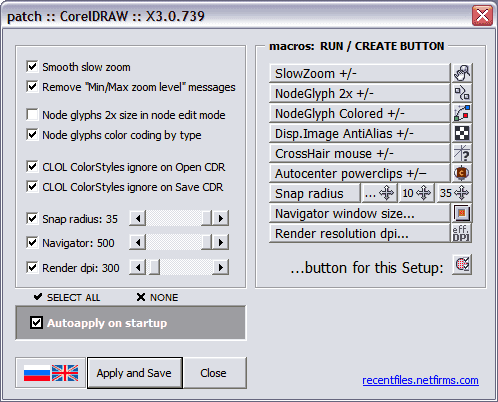Uncheck the Render dpi: 300 checkbox
Viewport: 498px width, 402px height.
pyautogui.click(x=32, y=267)
